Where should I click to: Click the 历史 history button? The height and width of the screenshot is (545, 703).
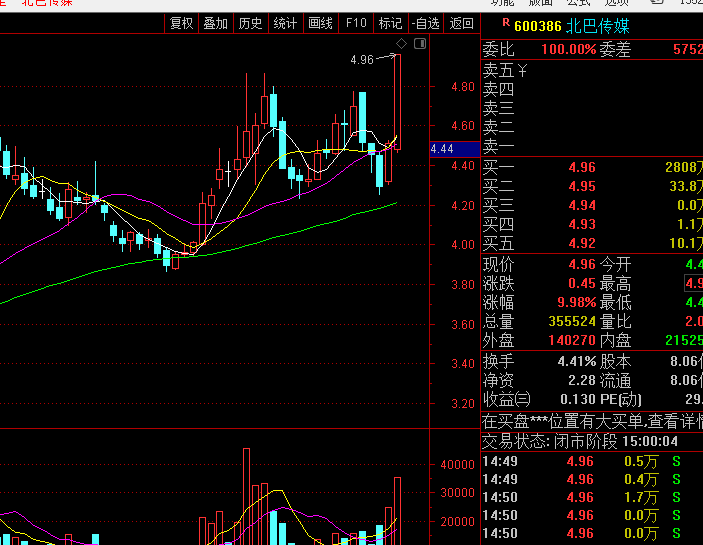[x=250, y=23]
